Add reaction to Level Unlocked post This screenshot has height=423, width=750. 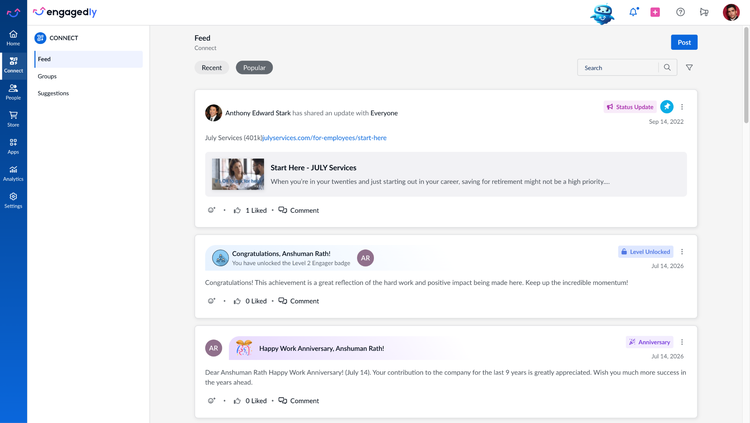(211, 301)
